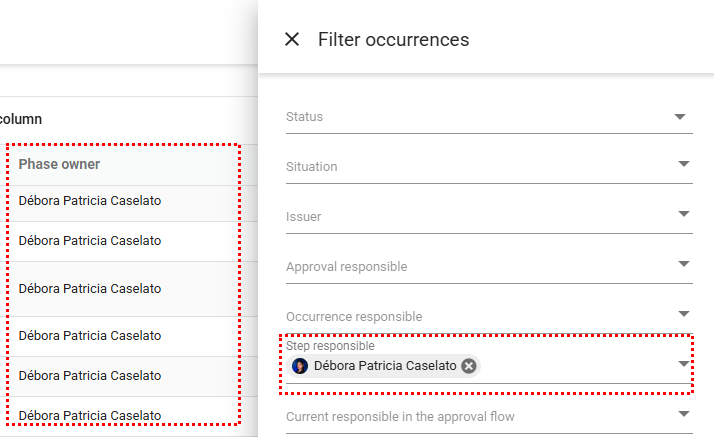The image size is (714, 437).
Task: Open Current responsible in approval flow dropdown
Action: point(682,414)
